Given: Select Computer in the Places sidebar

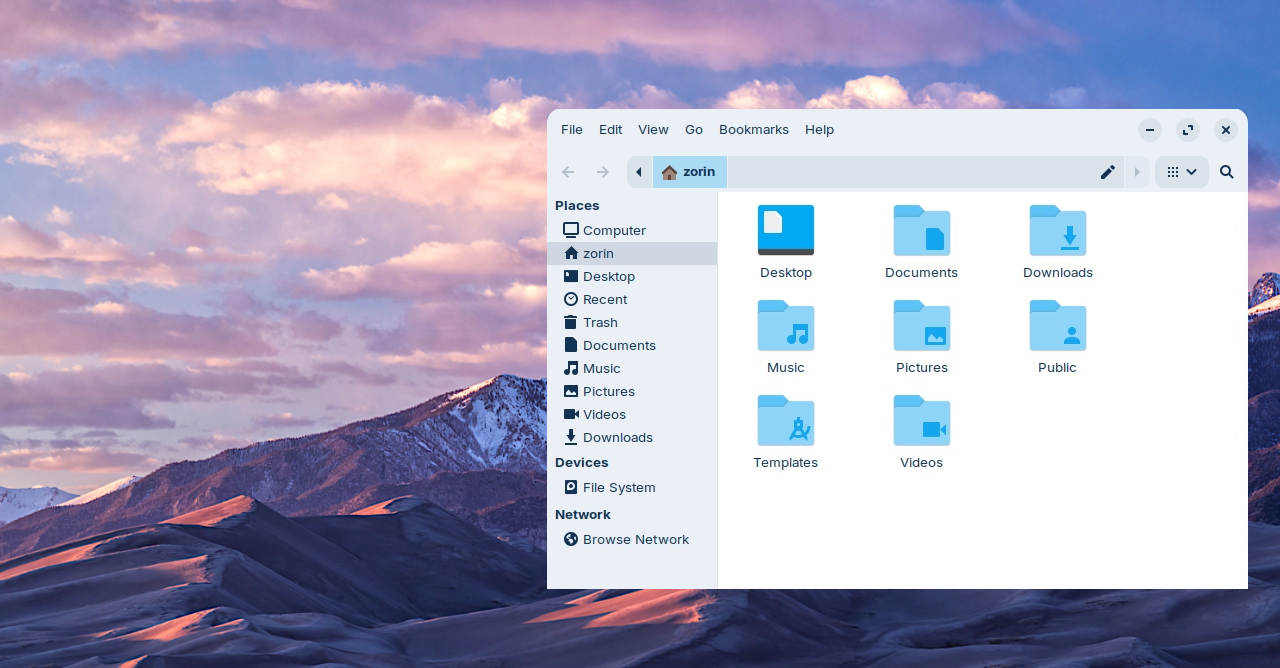Looking at the screenshot, I should pos(614,230).
